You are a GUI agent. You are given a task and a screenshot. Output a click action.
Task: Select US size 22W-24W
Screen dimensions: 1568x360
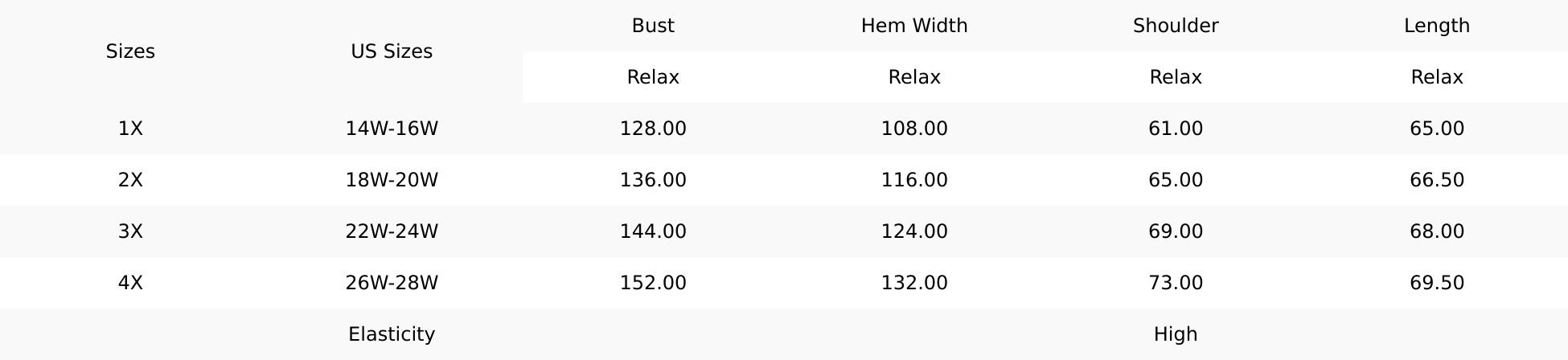[x=392, y=231]
